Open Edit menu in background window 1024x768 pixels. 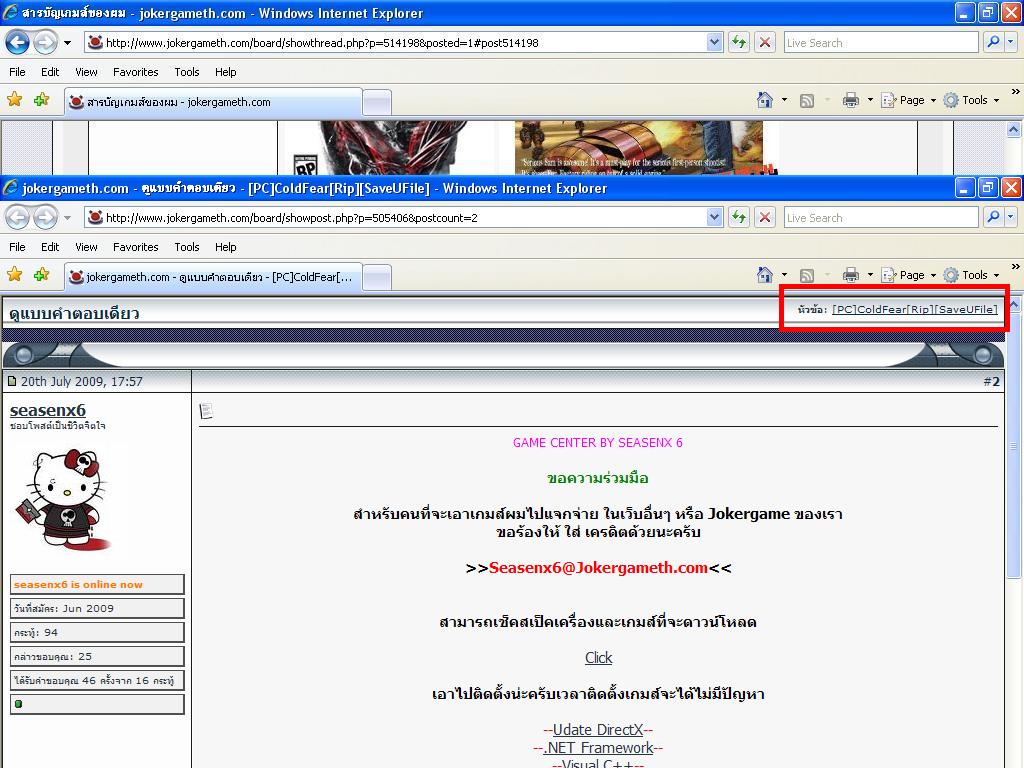point(50,72)
